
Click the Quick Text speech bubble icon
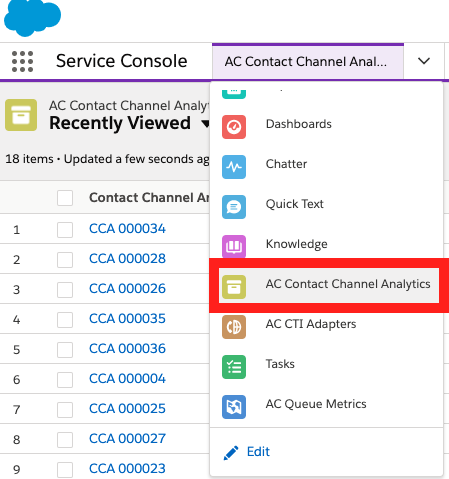234,207
